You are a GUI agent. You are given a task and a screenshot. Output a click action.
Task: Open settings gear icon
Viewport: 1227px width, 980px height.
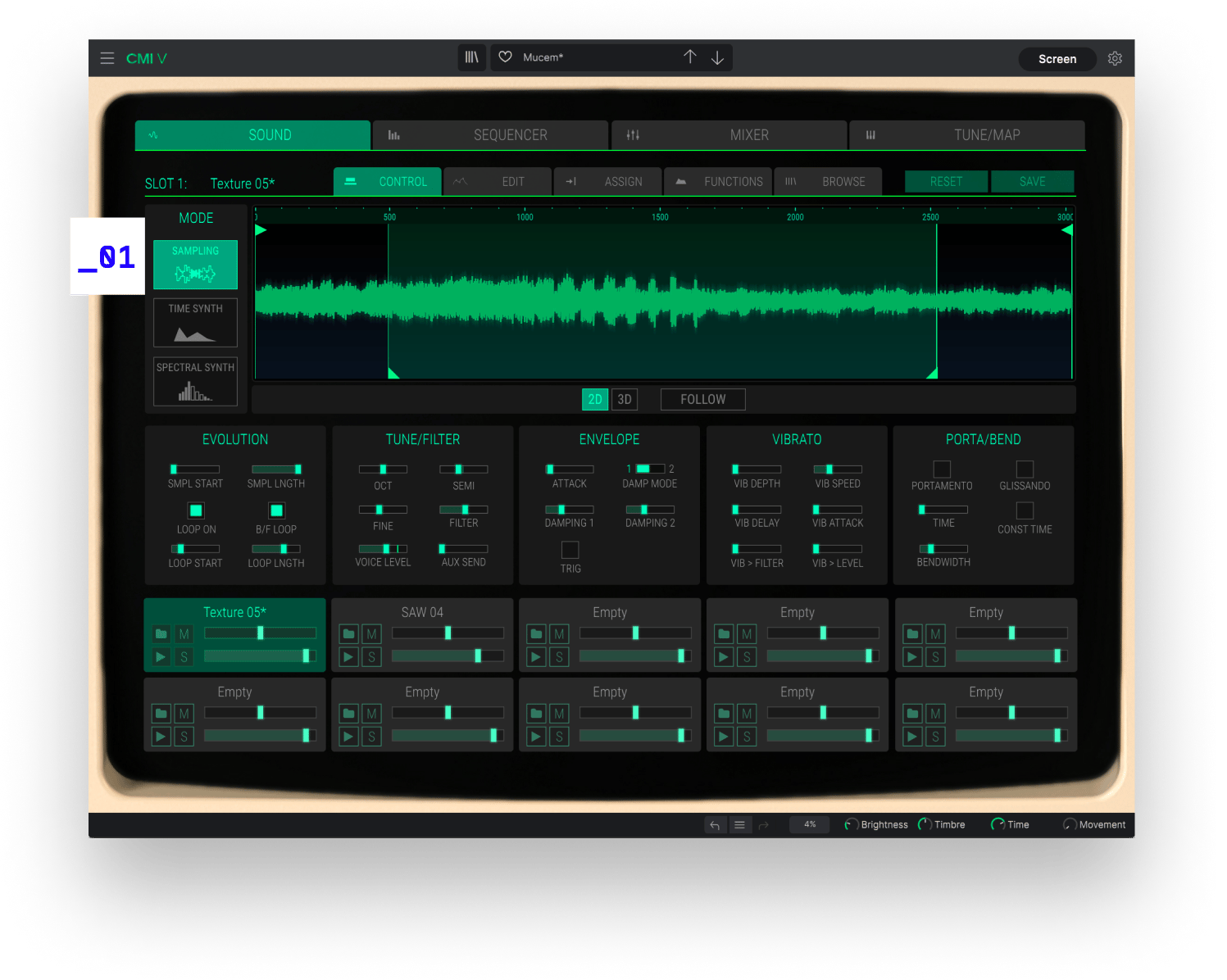coord(1115,58)
